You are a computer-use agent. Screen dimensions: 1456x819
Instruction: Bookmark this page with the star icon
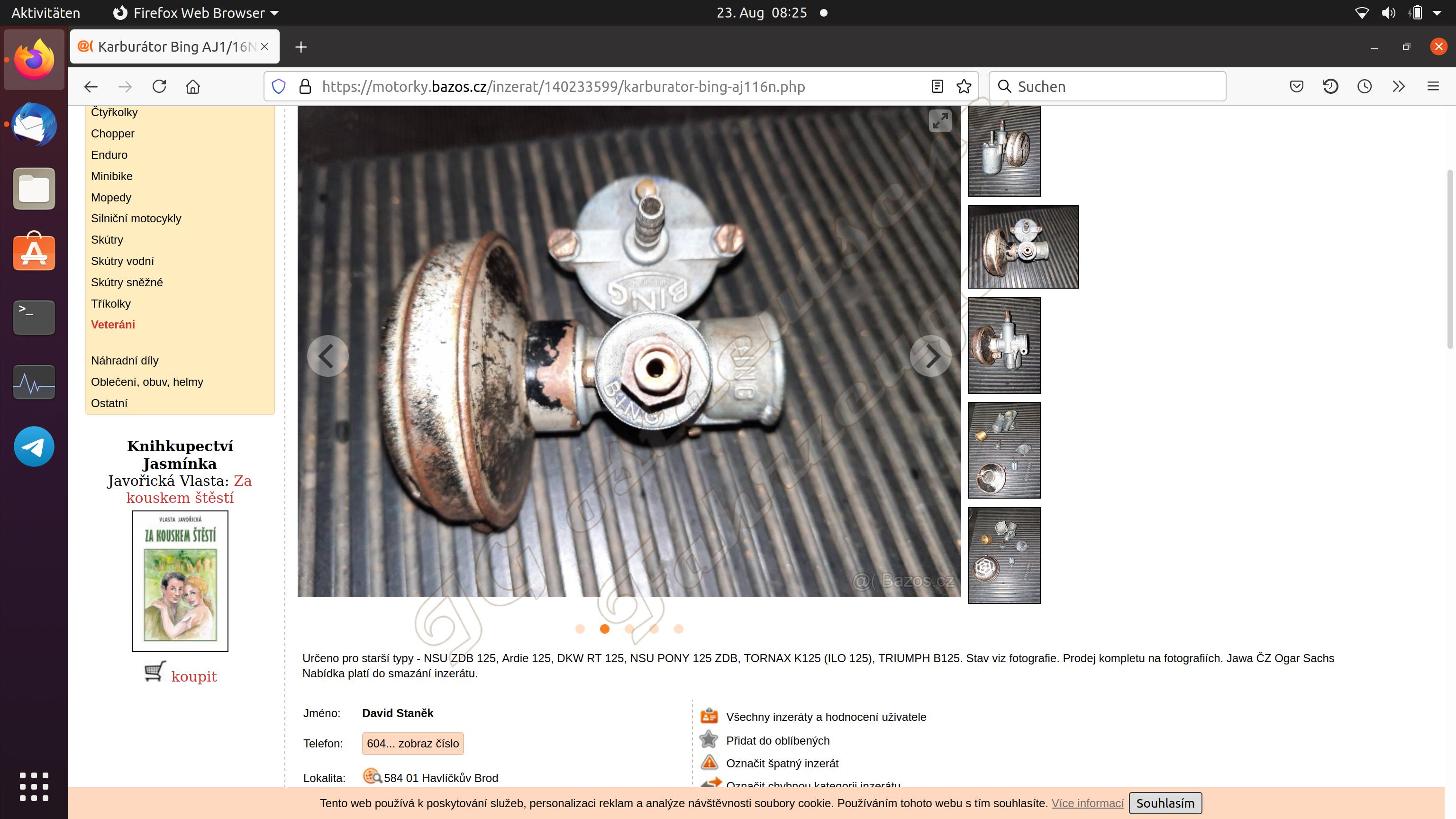(x=964, y=86)
